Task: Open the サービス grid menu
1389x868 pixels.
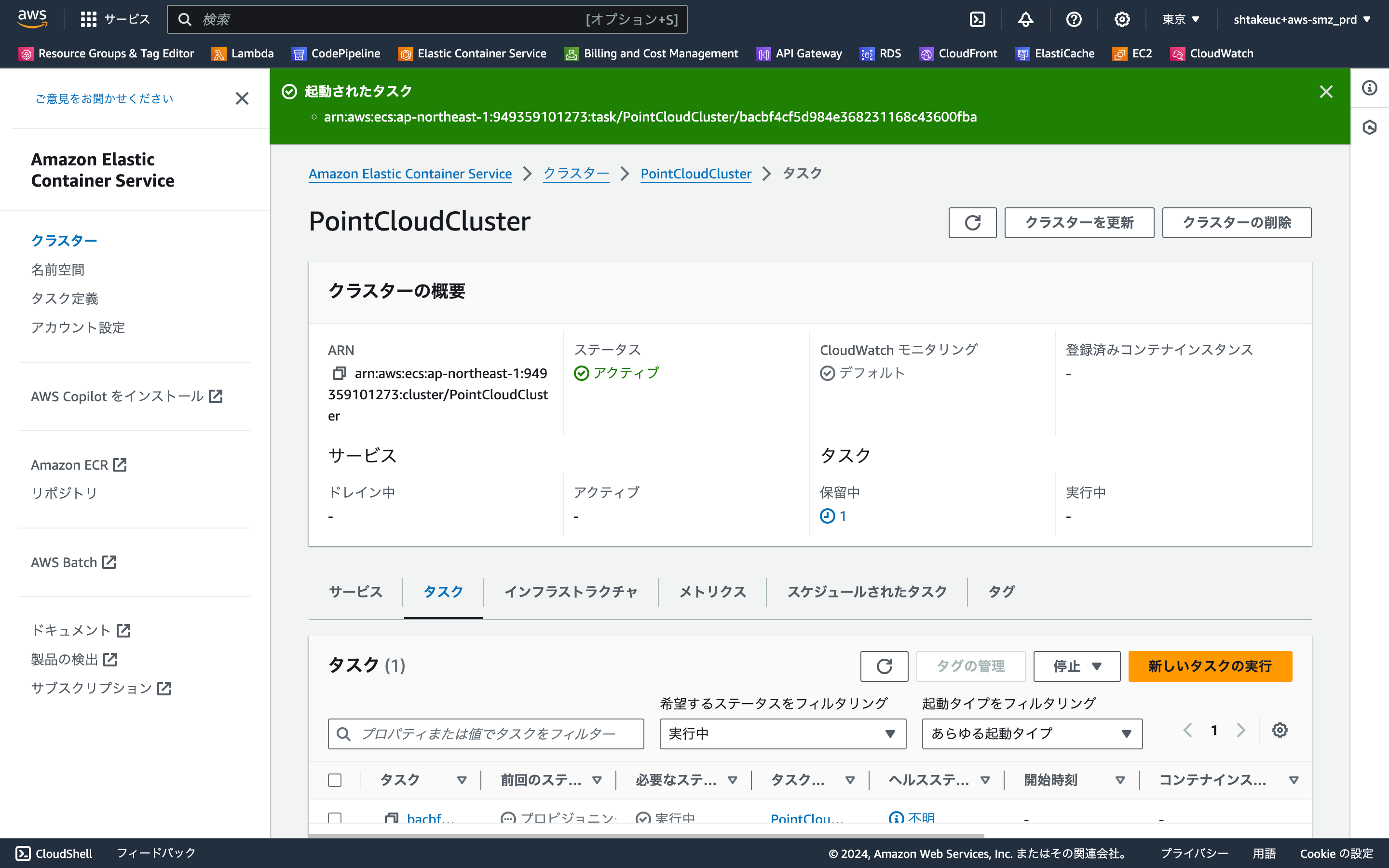Action: (x=115, y=19)
